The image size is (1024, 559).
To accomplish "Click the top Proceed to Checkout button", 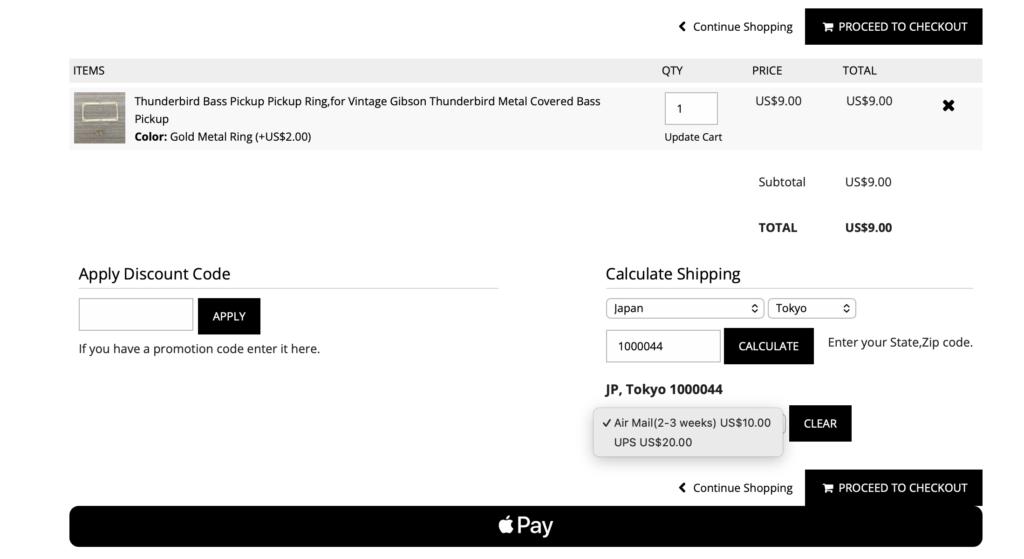I will [x=893, y=27].
